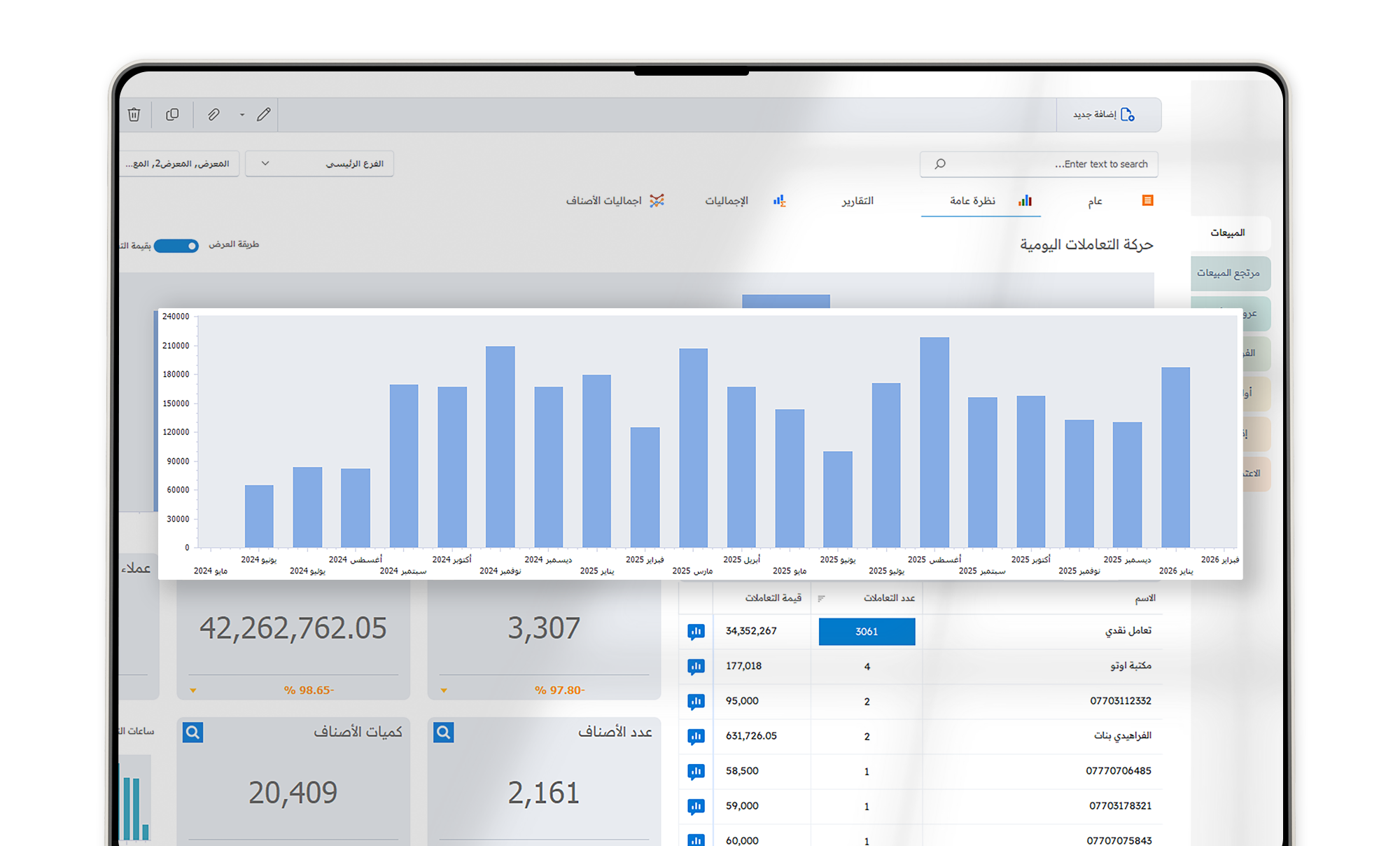
Task: Click chart icon in 07707075843 row
Action: click(x=696, y=840)
